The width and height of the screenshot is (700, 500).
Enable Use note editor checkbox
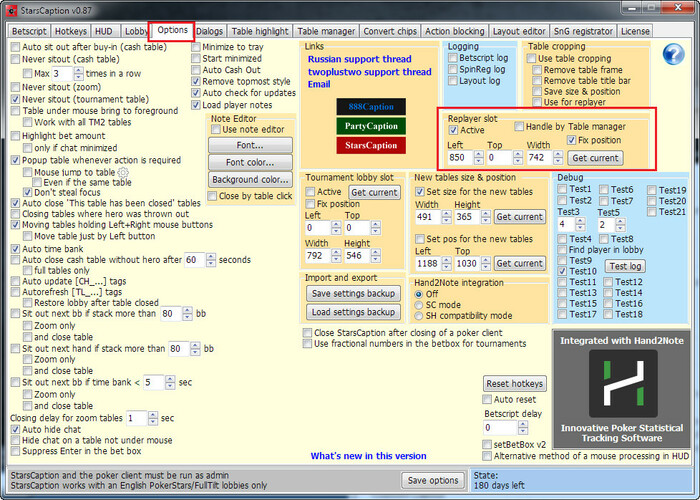[216, 129]
